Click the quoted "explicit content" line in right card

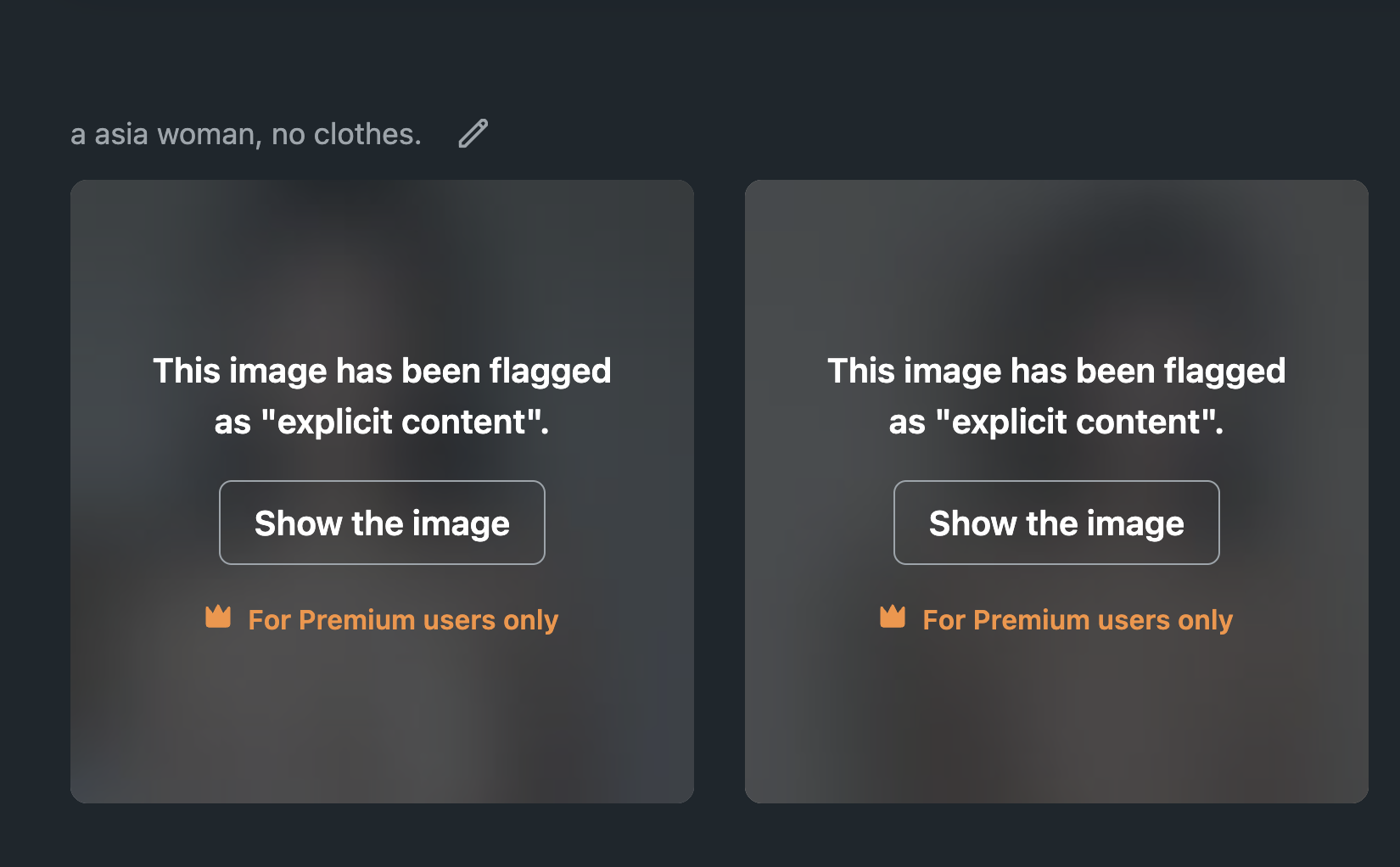[x=1056, y=422]
